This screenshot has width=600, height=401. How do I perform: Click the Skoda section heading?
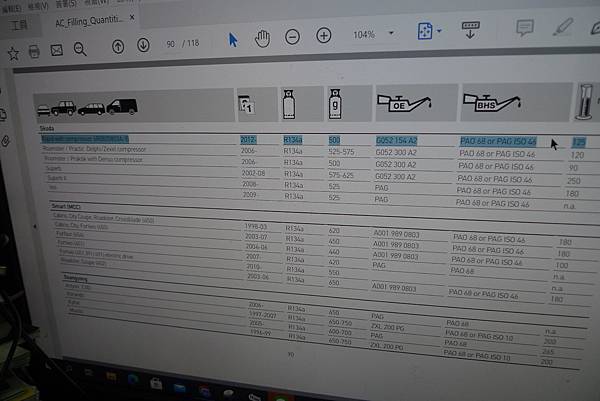(46, 128)
